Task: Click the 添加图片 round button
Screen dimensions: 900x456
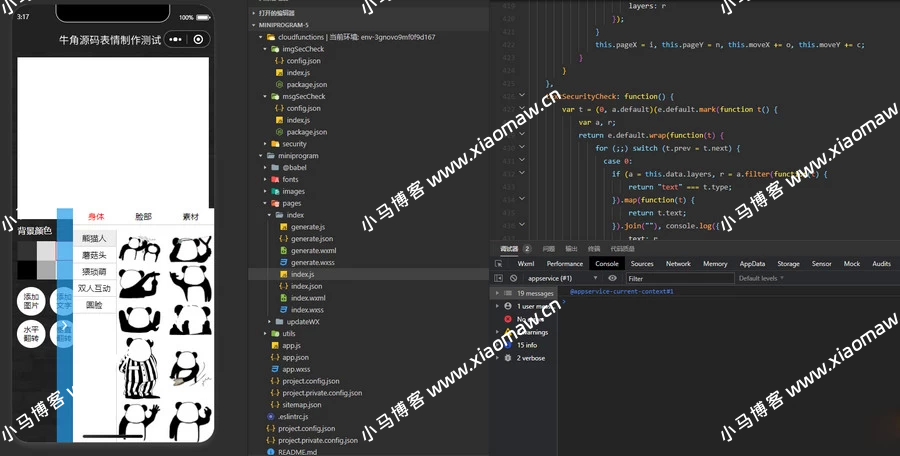Action: [x=31, y=301]
